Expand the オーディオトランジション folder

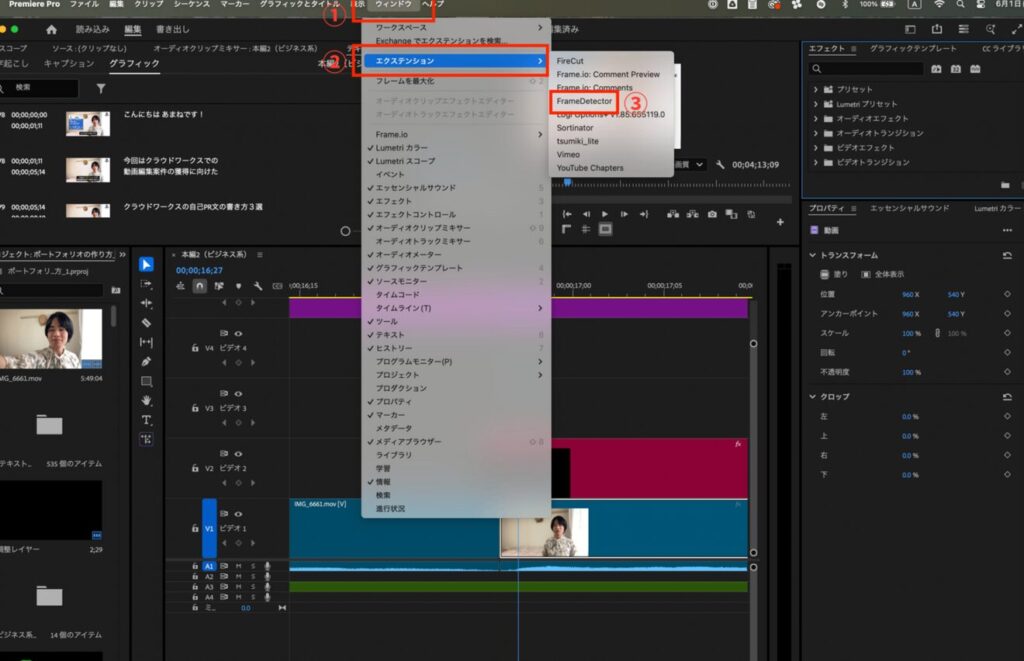point(816,133)
